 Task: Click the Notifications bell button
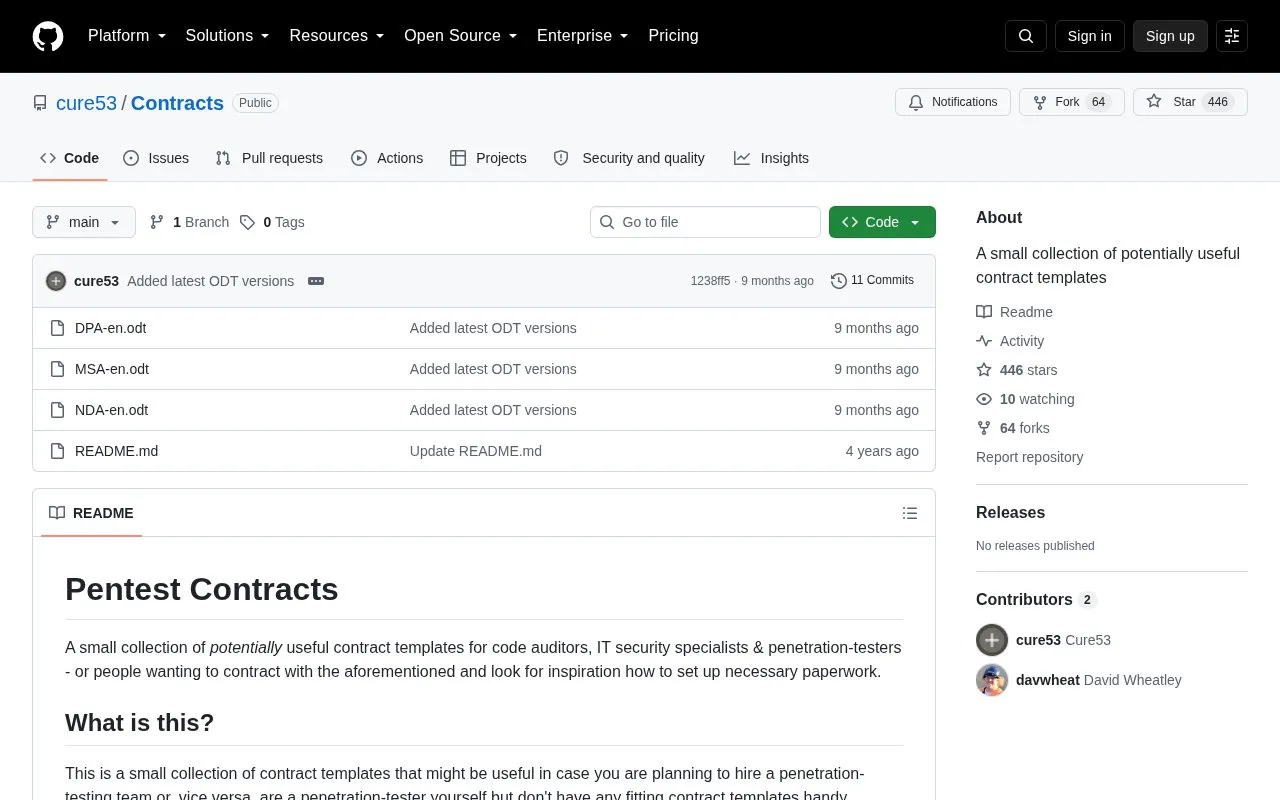[x=953, y=102]
